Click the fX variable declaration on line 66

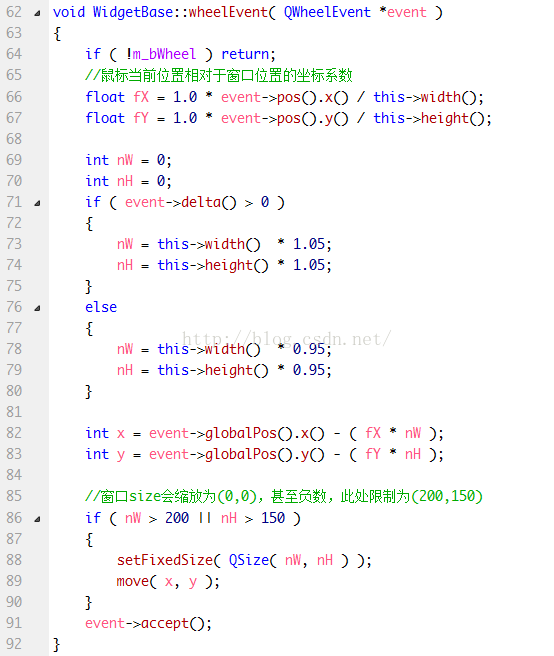pyautogui.click(x=141, y=97)
